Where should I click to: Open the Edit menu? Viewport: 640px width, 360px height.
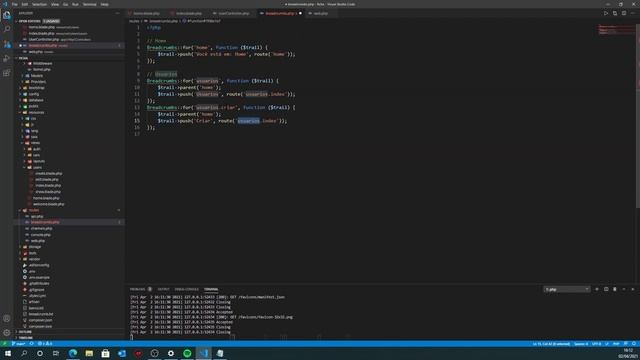click(x=25, y=4)
